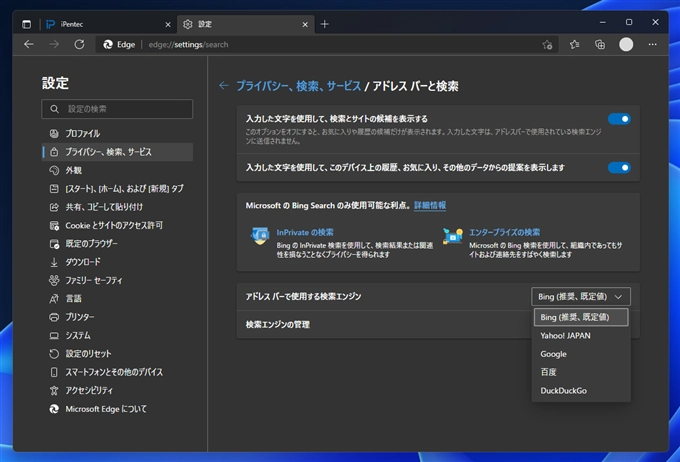
Task: Open 既定のブラウザー settings
Action: (117, 244)
